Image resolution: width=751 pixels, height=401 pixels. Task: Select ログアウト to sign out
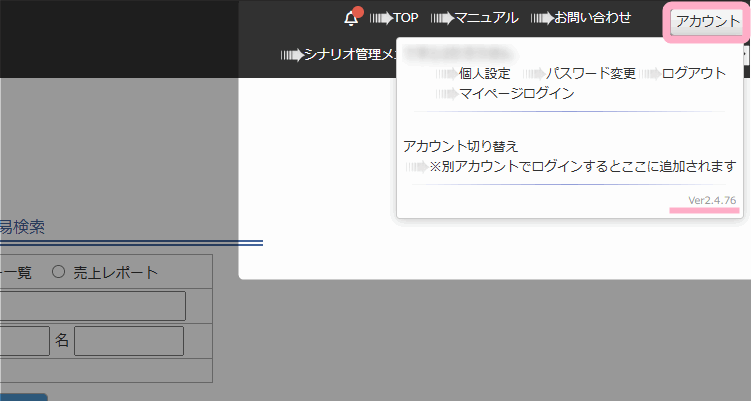(x=694, y=74)
